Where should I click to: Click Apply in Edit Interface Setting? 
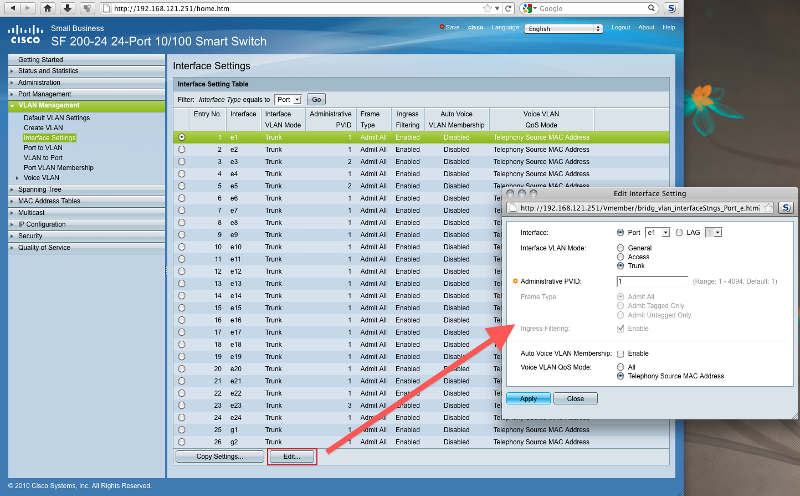pos(529,399)
